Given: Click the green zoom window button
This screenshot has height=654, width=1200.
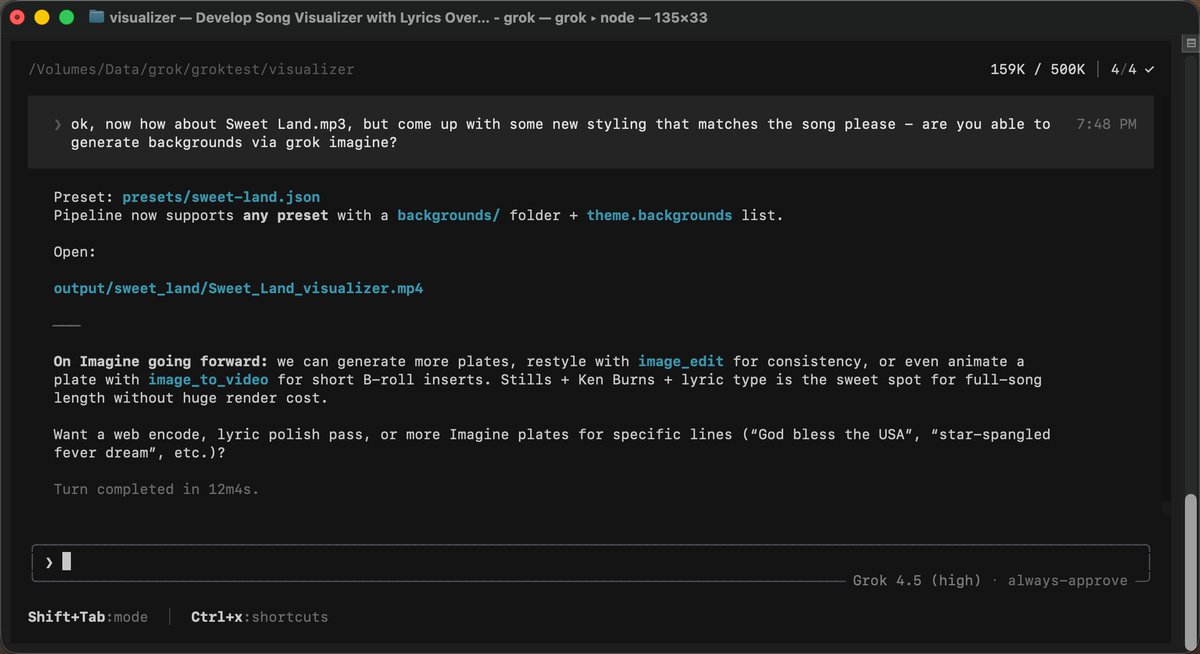Looking at the screenshot, I should click(x=66, y=17).
